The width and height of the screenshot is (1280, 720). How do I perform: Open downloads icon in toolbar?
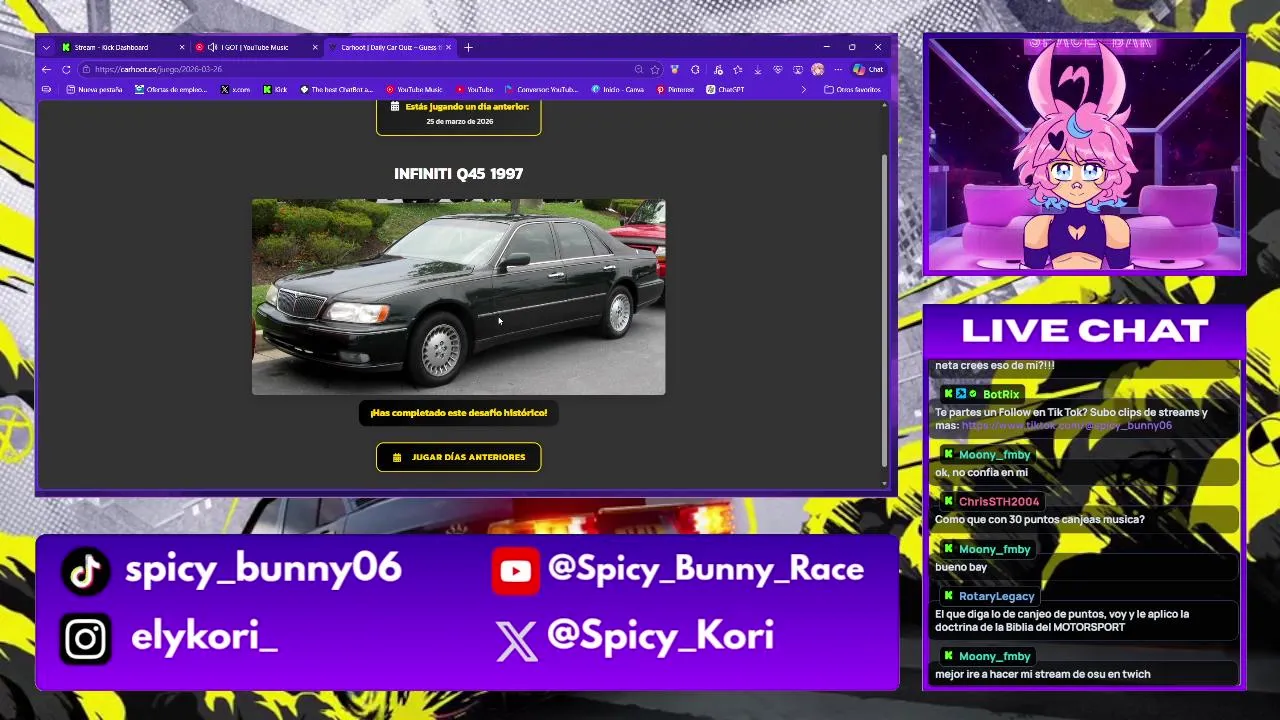(757, 69)
